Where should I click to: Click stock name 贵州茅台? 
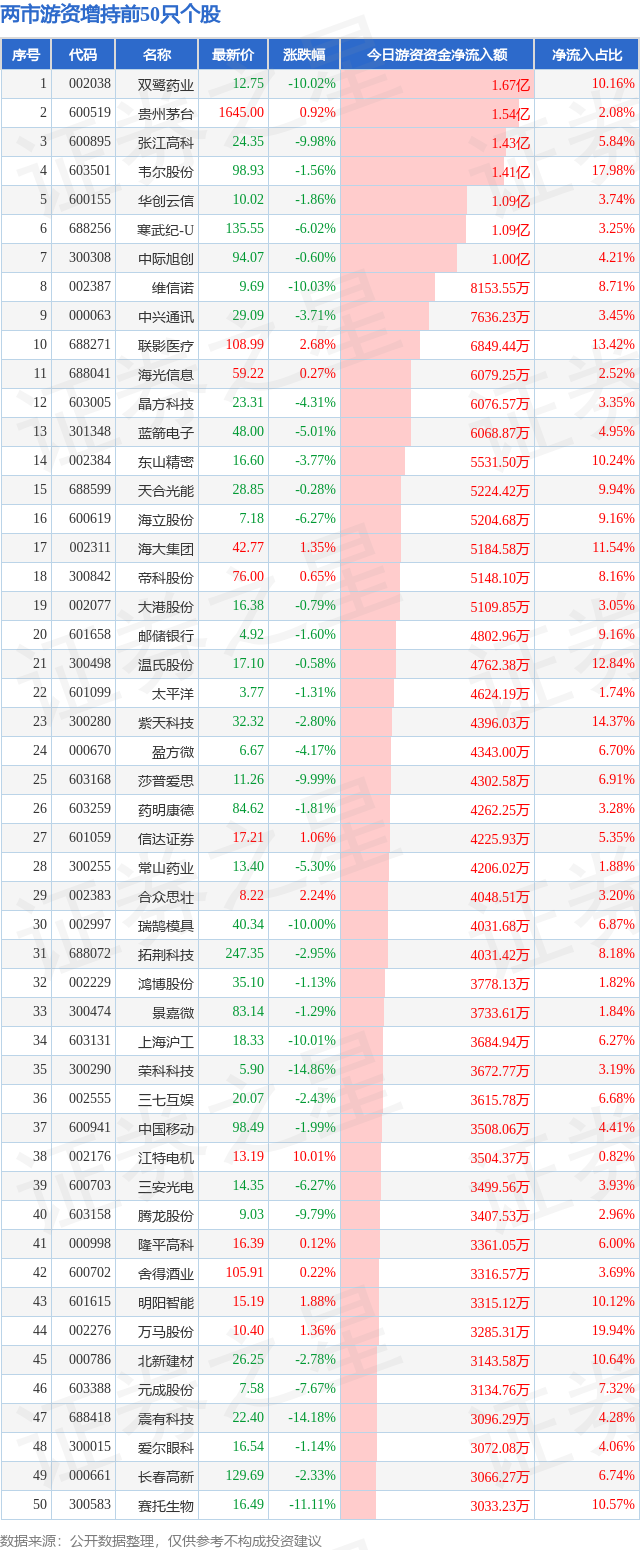click(166, 113)
